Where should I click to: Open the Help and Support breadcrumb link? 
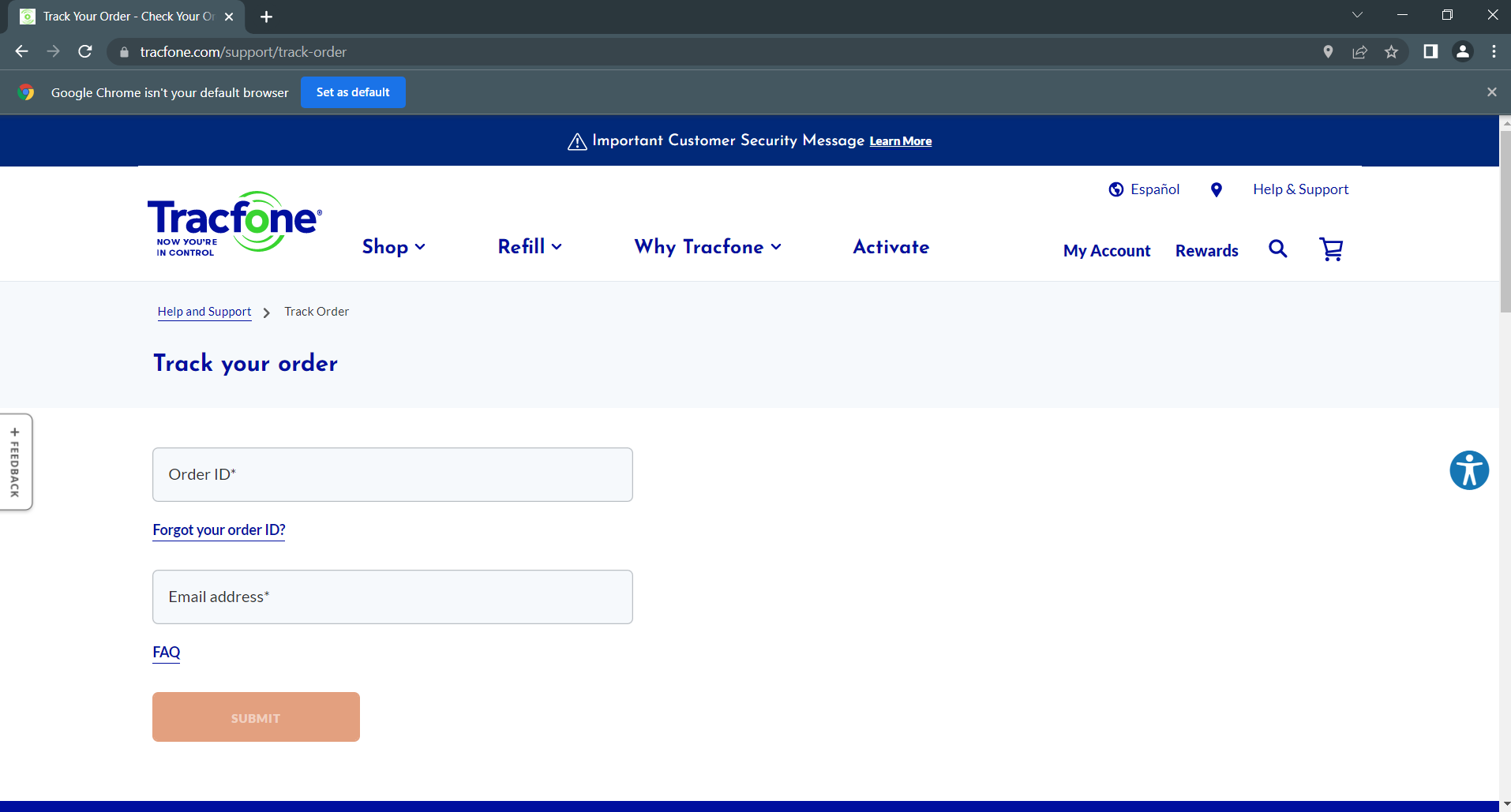pos(204,311)
